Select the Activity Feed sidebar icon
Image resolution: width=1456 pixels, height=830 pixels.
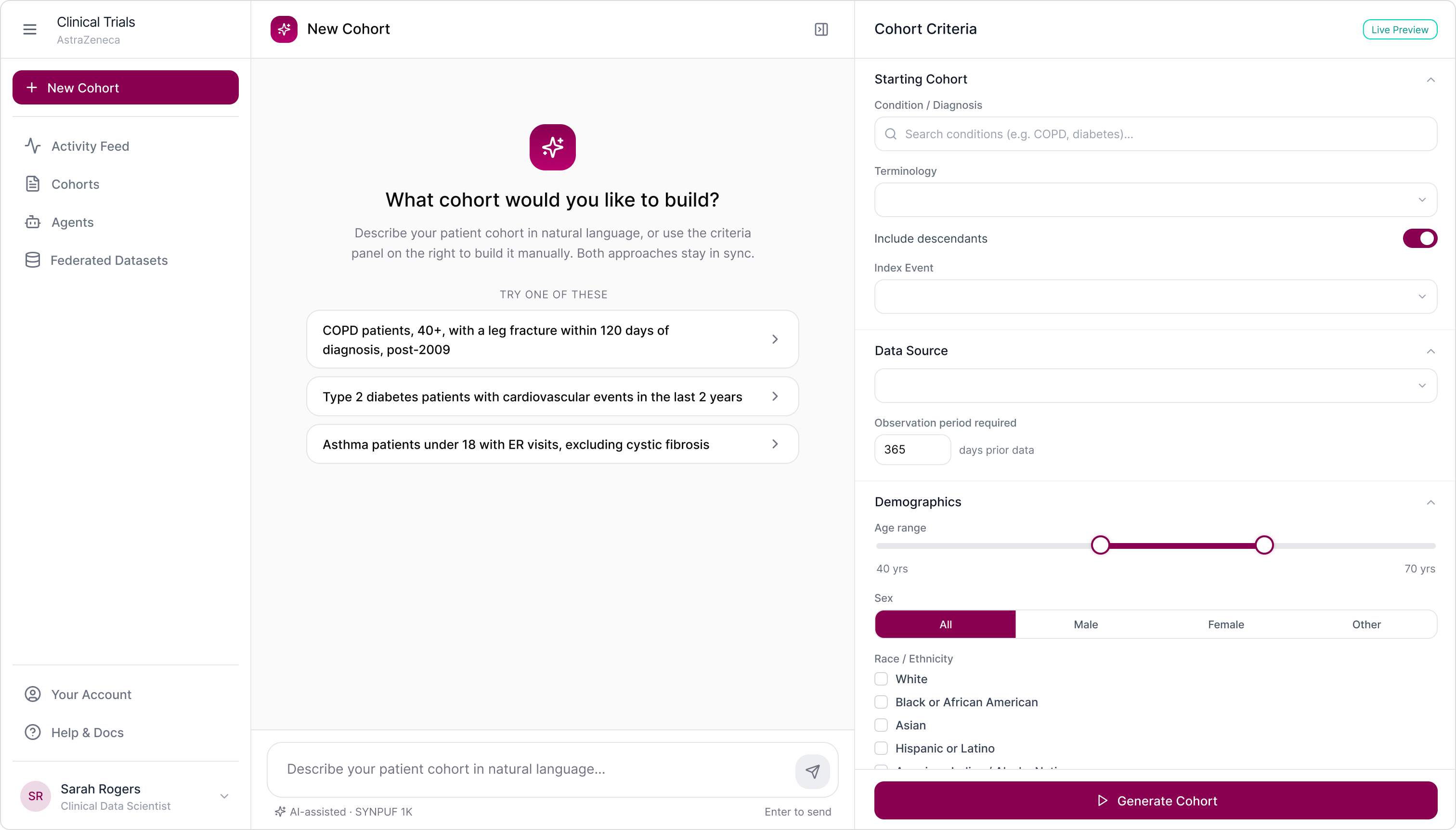click(32, 146)
